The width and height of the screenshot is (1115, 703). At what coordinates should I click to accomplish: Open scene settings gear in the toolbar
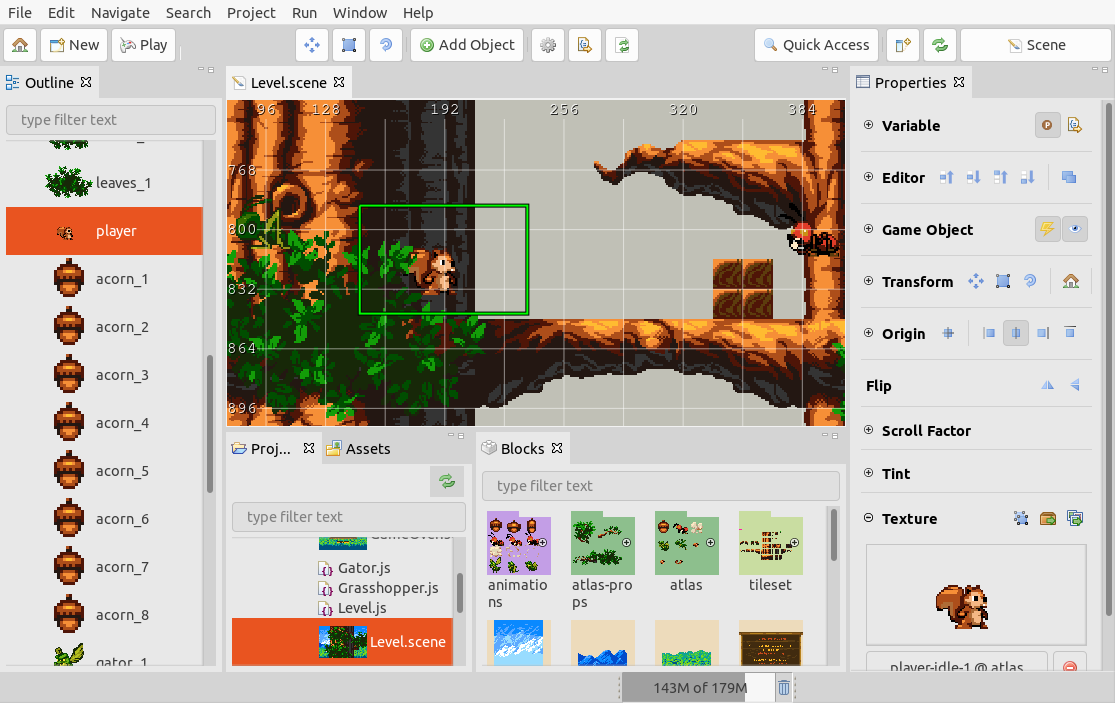(x=548, y=45)
